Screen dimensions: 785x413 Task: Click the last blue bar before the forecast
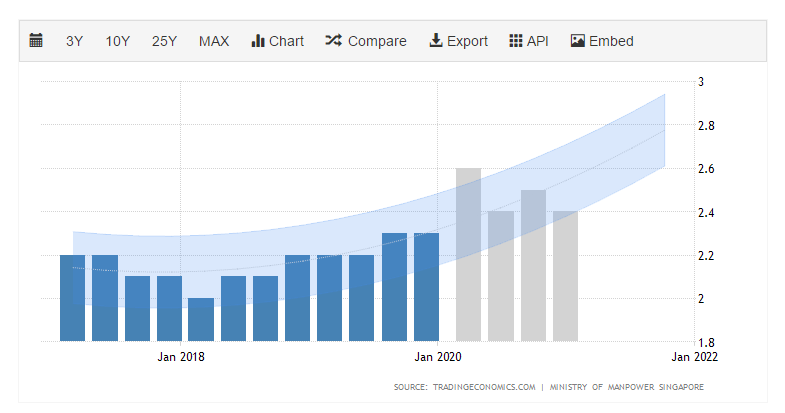click(426, 288)
